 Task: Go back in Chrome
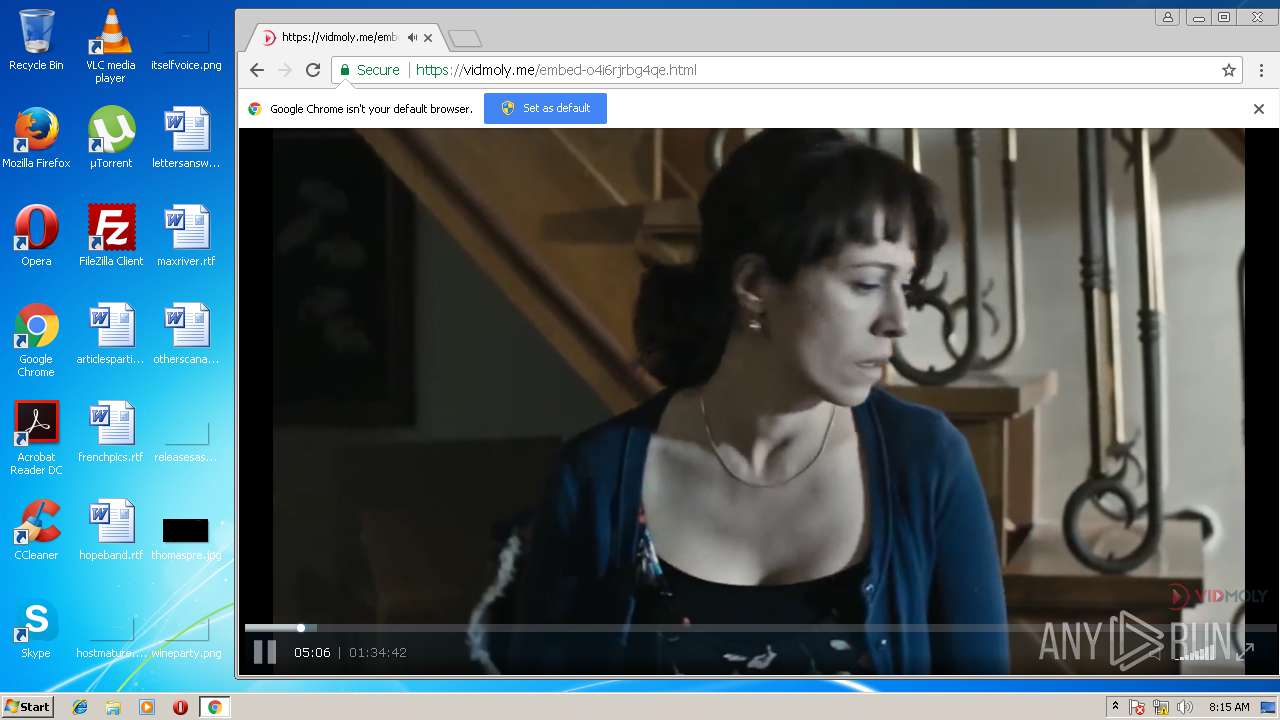[257, 70]
